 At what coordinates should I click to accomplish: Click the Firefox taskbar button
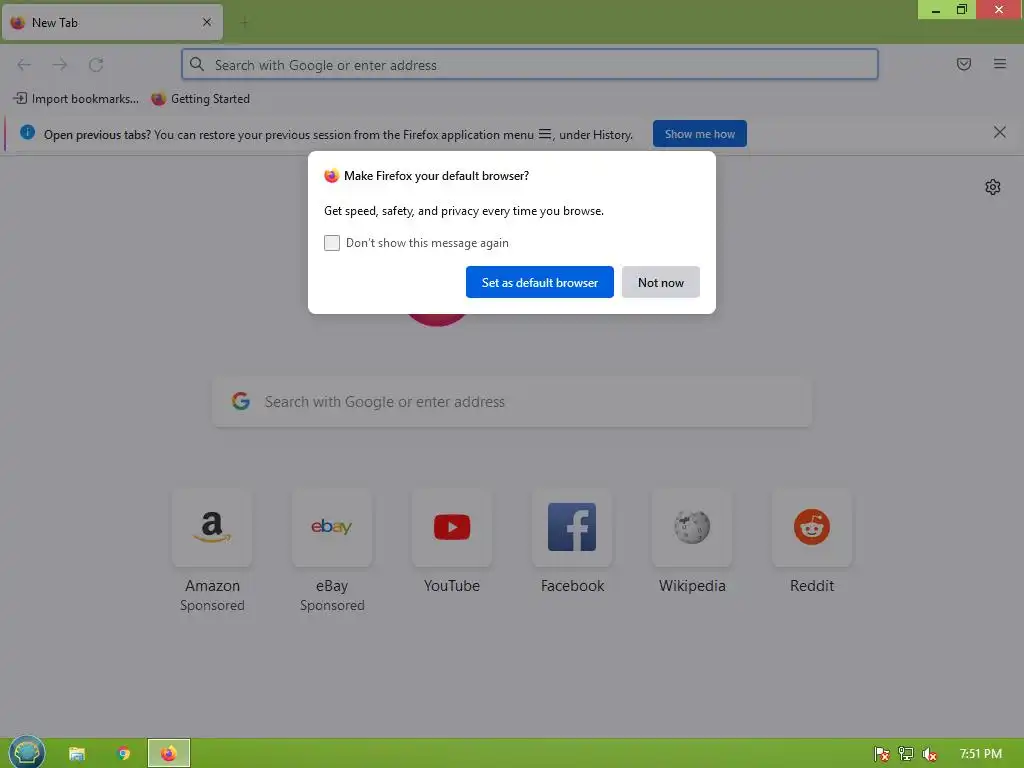click(168, 753)
